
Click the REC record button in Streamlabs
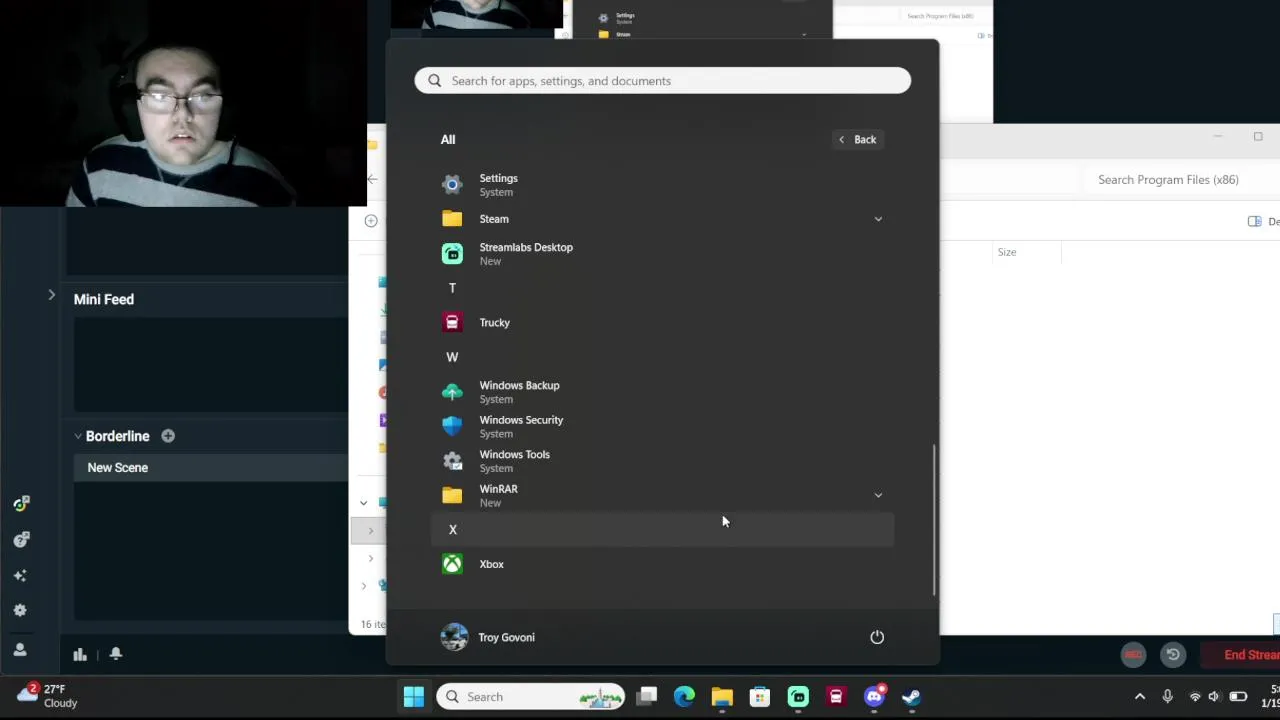1133,655
